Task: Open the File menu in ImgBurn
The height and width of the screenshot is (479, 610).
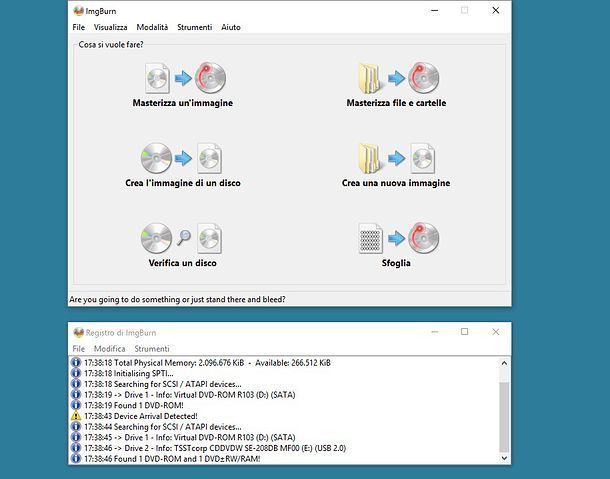Action: (79, 27)
